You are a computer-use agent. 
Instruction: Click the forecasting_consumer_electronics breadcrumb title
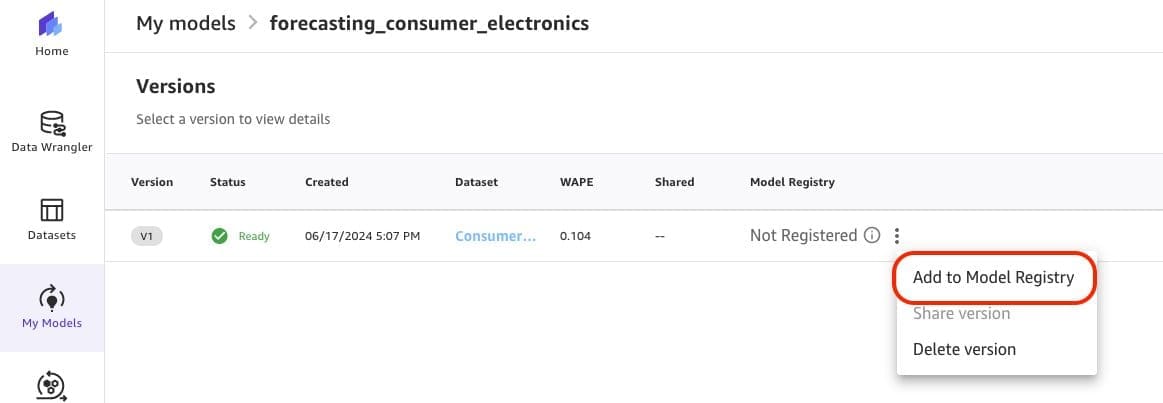429,22
